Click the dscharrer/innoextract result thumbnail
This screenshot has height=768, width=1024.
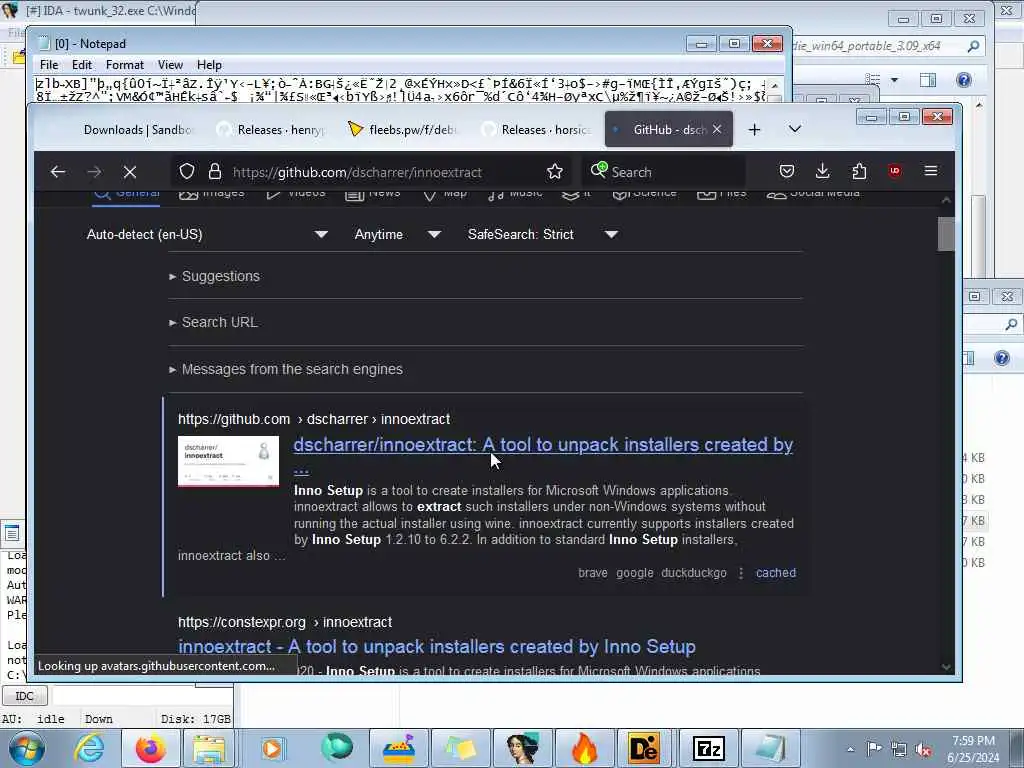tap(229, 461)
